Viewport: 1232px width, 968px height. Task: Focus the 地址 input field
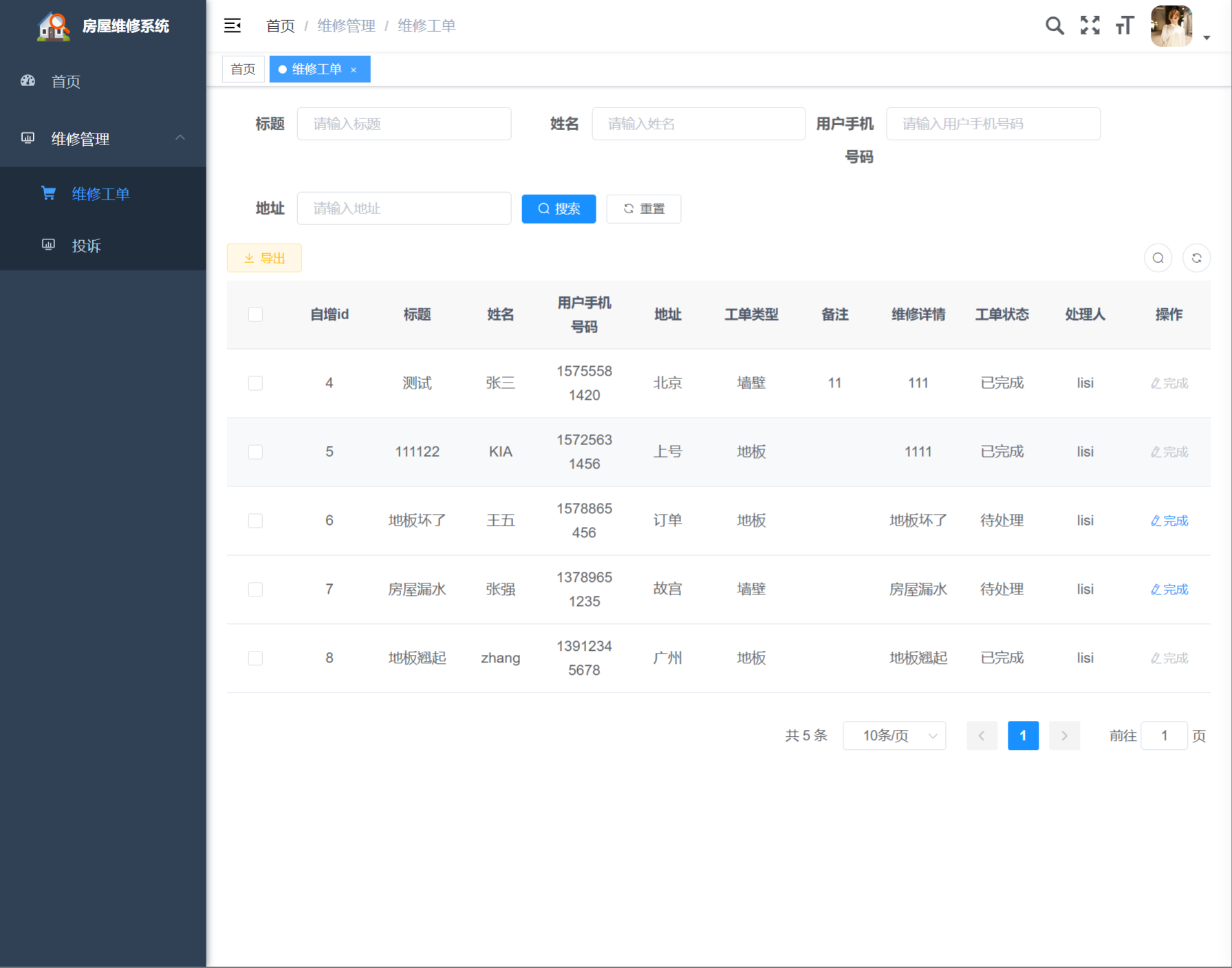(x=404, y=208)
